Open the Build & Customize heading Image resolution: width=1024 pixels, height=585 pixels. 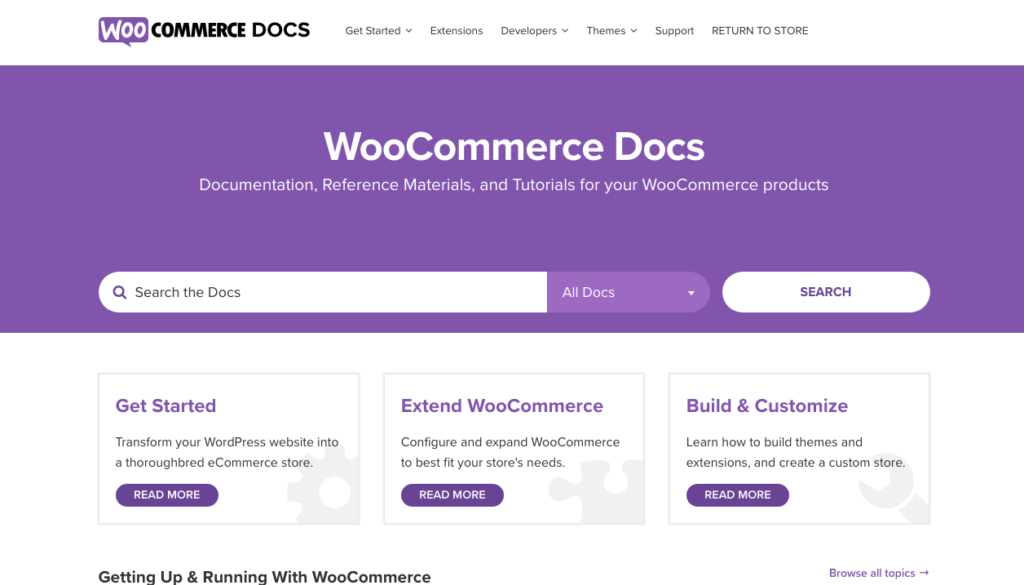click(x=767, y=405)
